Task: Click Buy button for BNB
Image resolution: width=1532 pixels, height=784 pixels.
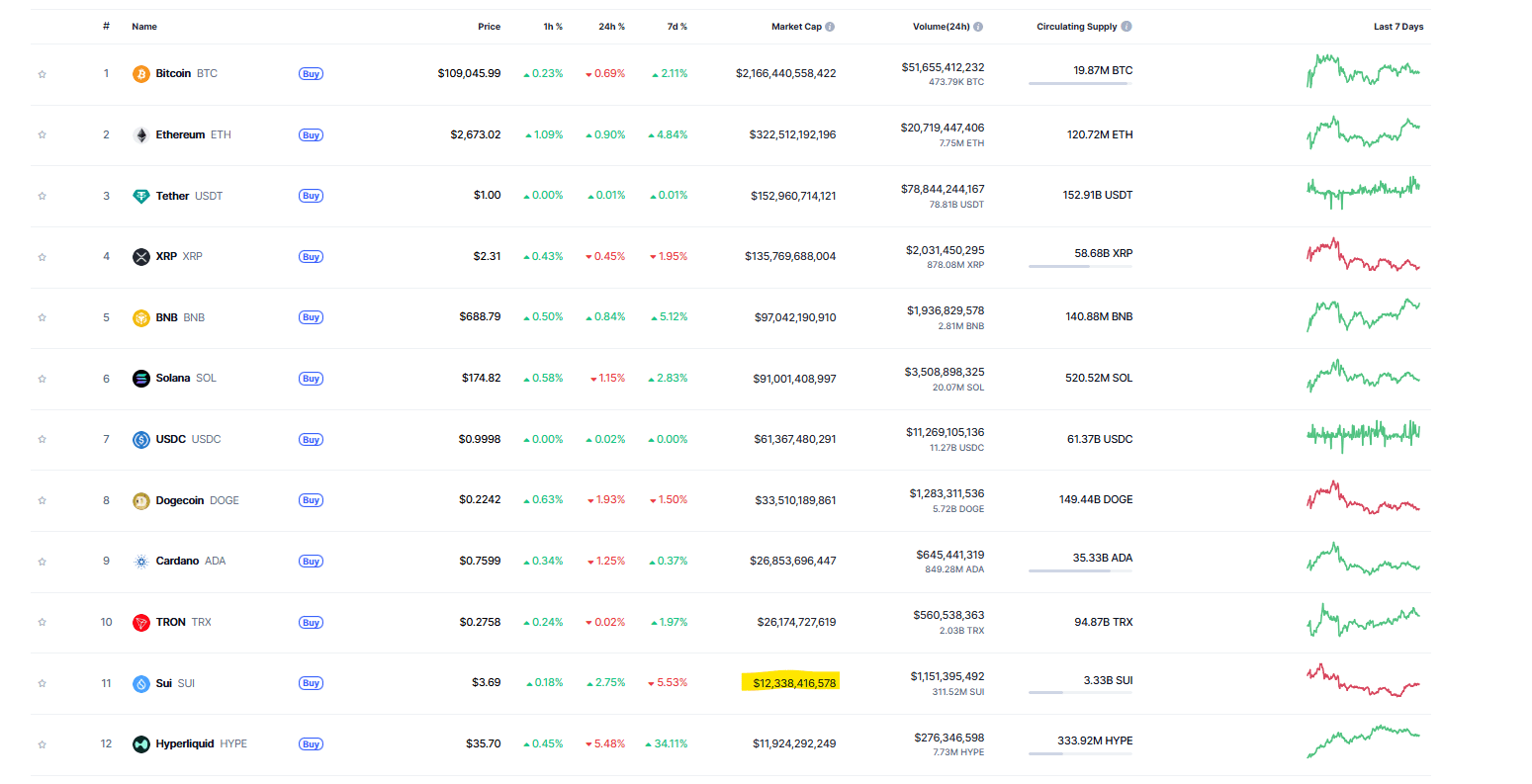Action: coord(311,317)
